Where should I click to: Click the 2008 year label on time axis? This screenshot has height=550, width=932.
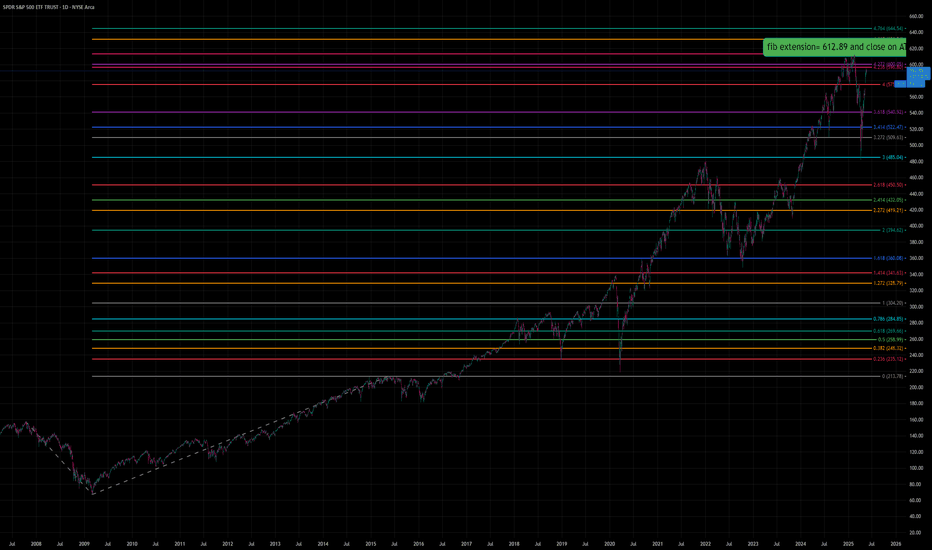click(x=36, y=544)
